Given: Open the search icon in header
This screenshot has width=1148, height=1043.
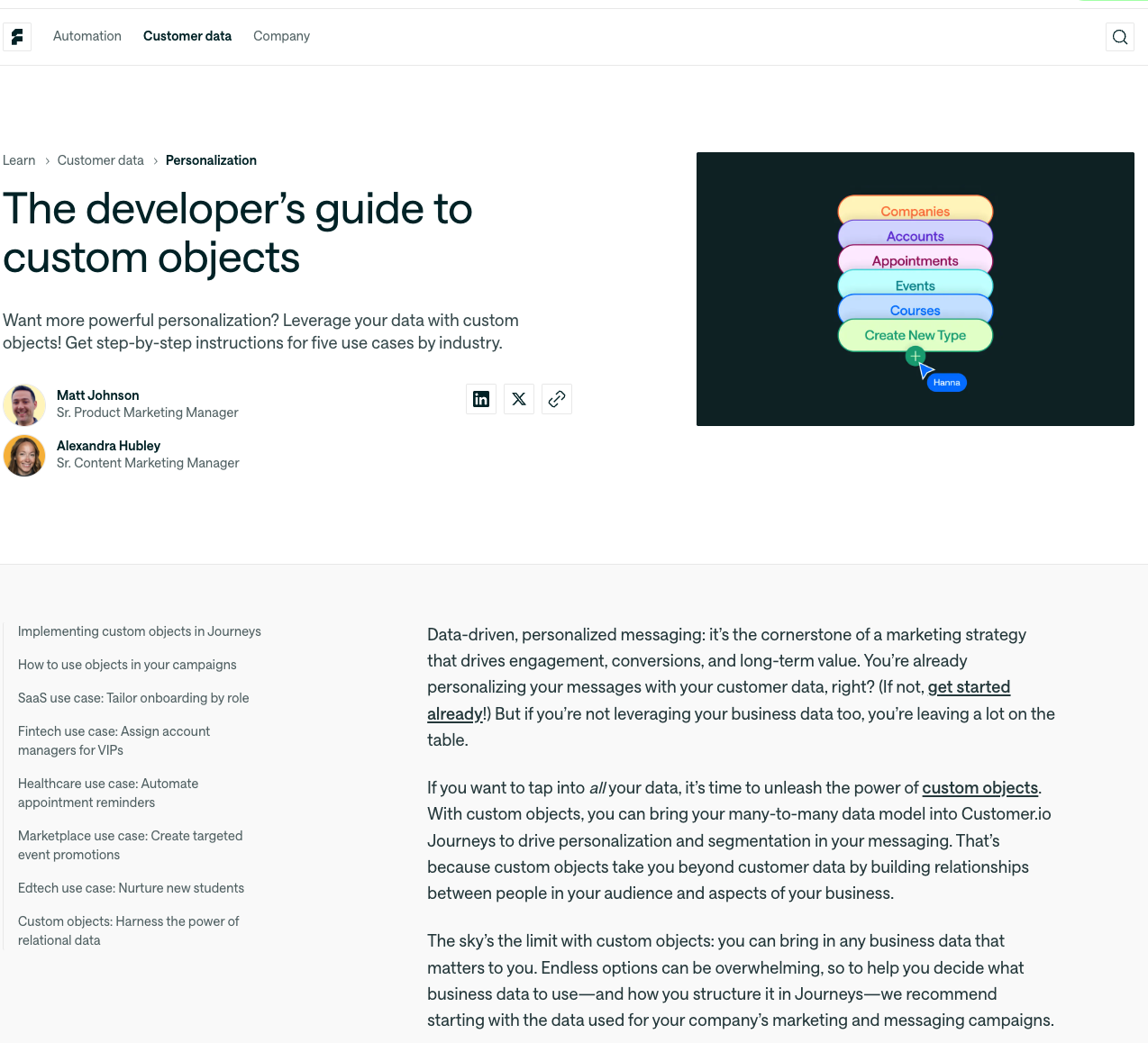Looking at the screenshot, I should (1120, 37).
